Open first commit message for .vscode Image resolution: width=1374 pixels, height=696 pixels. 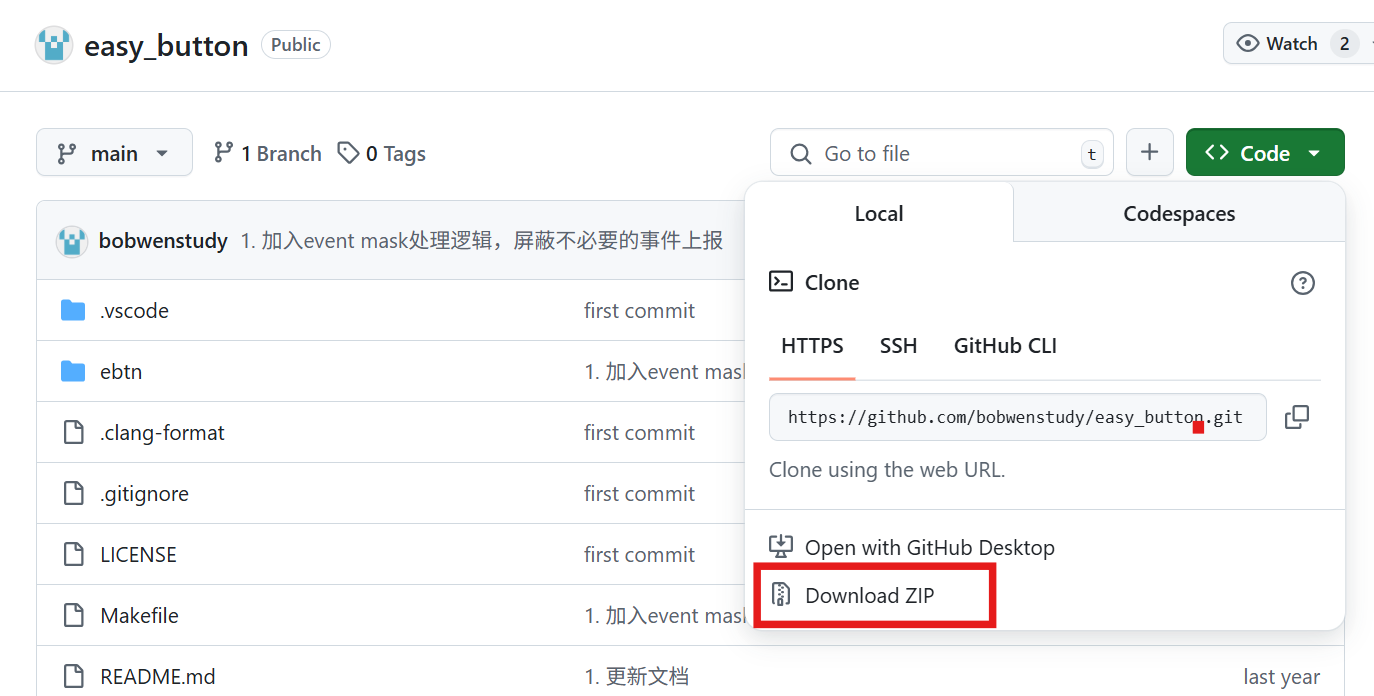[639, 311]
